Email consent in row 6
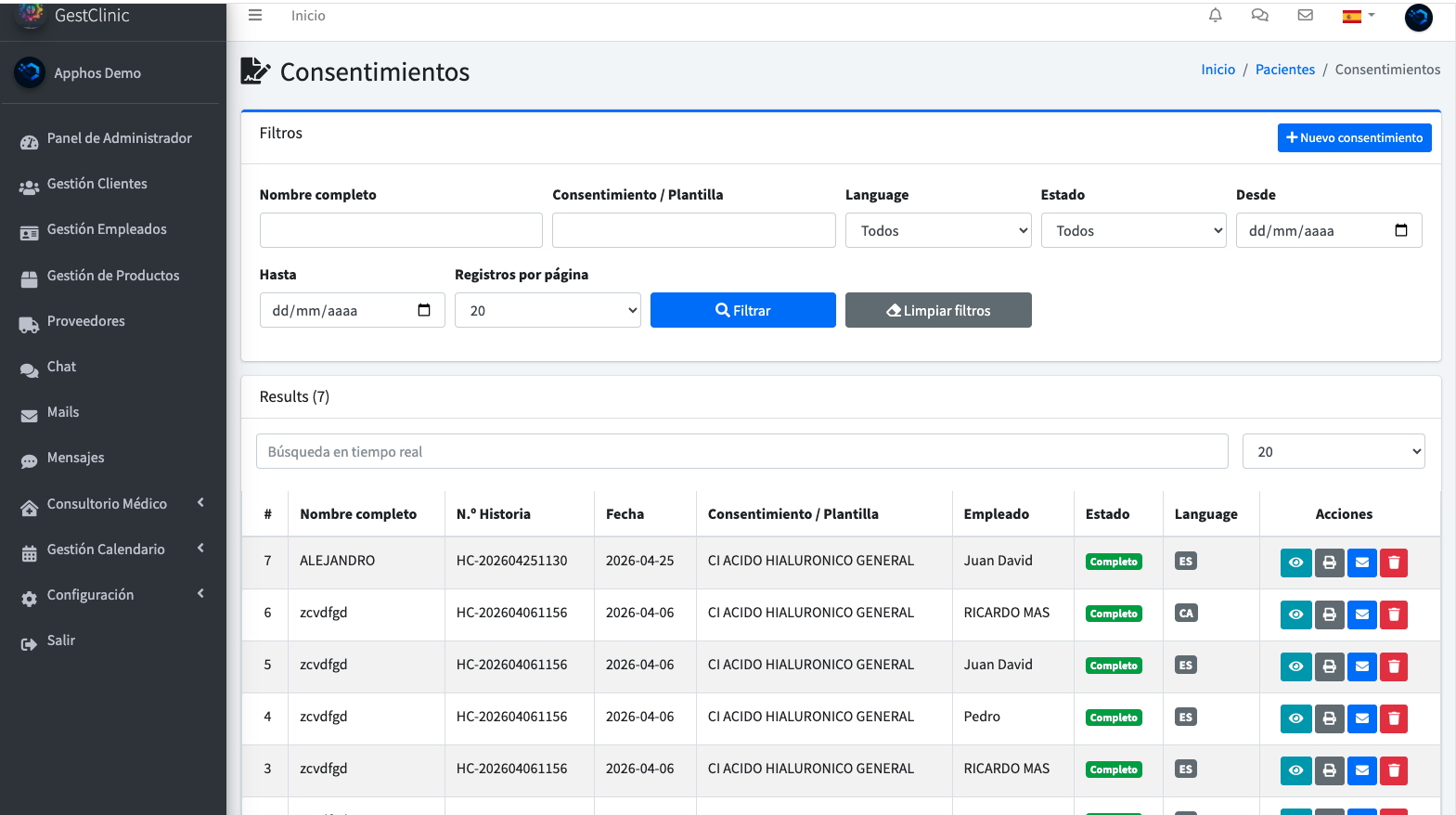 point(1361,614)
